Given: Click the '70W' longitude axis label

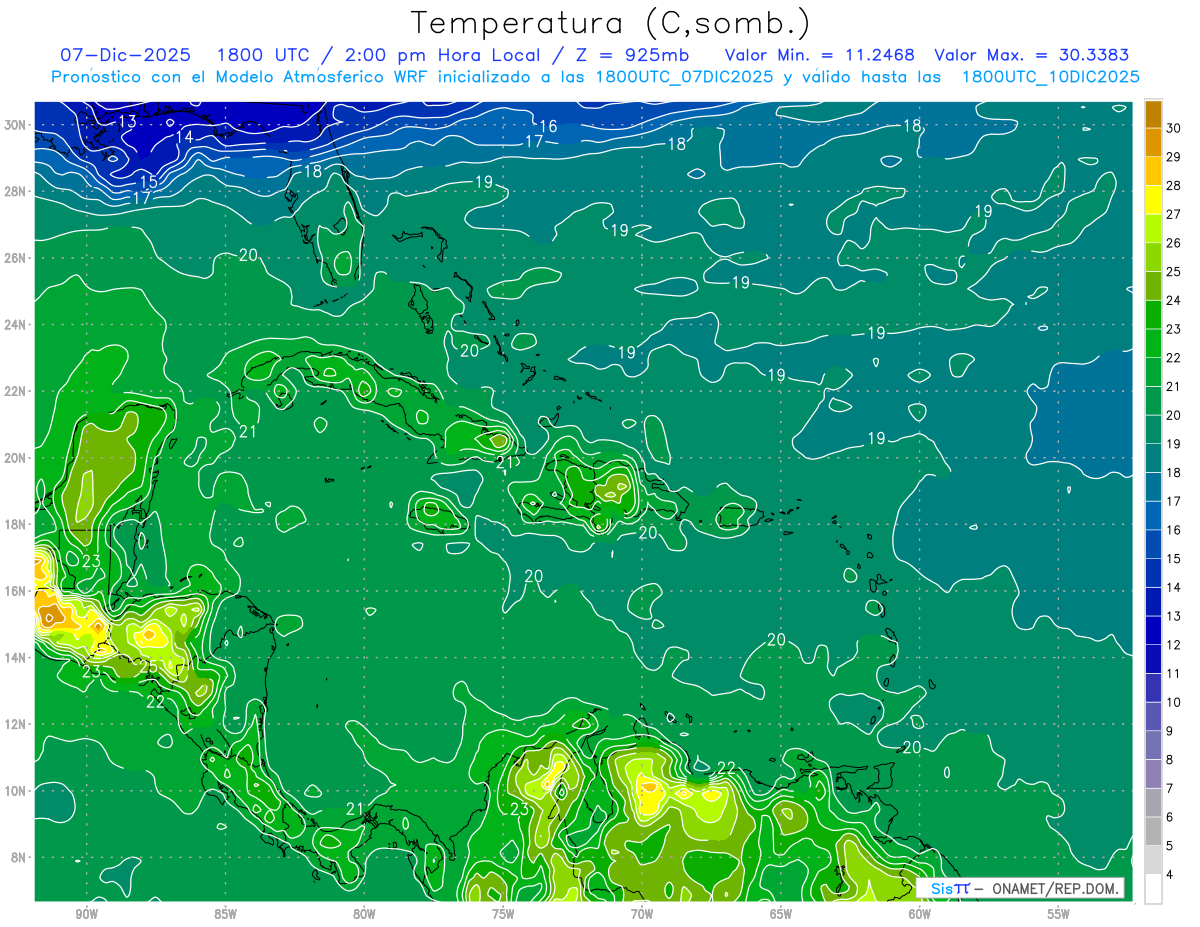Looking at the screenshot, I should tap(642, 914).
